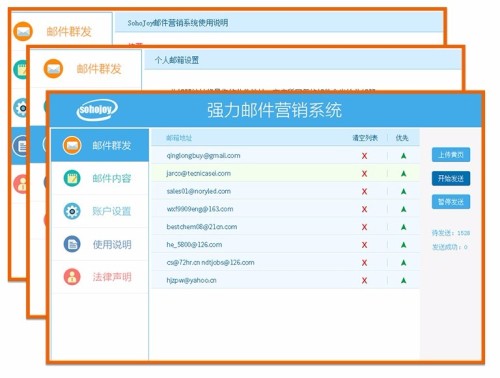
Task: Remove cs@72hr.cn row with red X
Action: 364,263
